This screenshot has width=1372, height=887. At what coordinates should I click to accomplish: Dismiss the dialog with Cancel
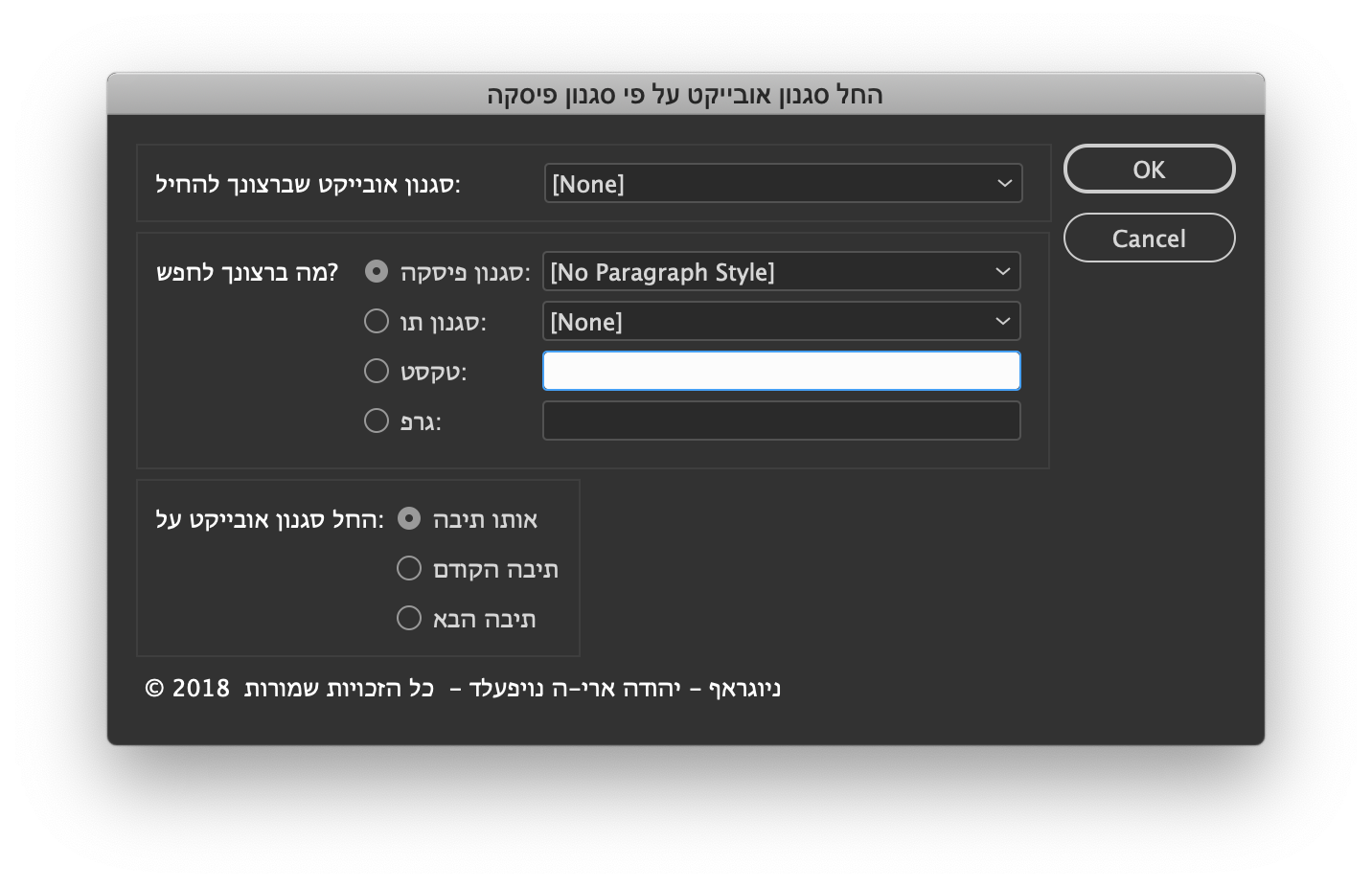(1149, 238)
